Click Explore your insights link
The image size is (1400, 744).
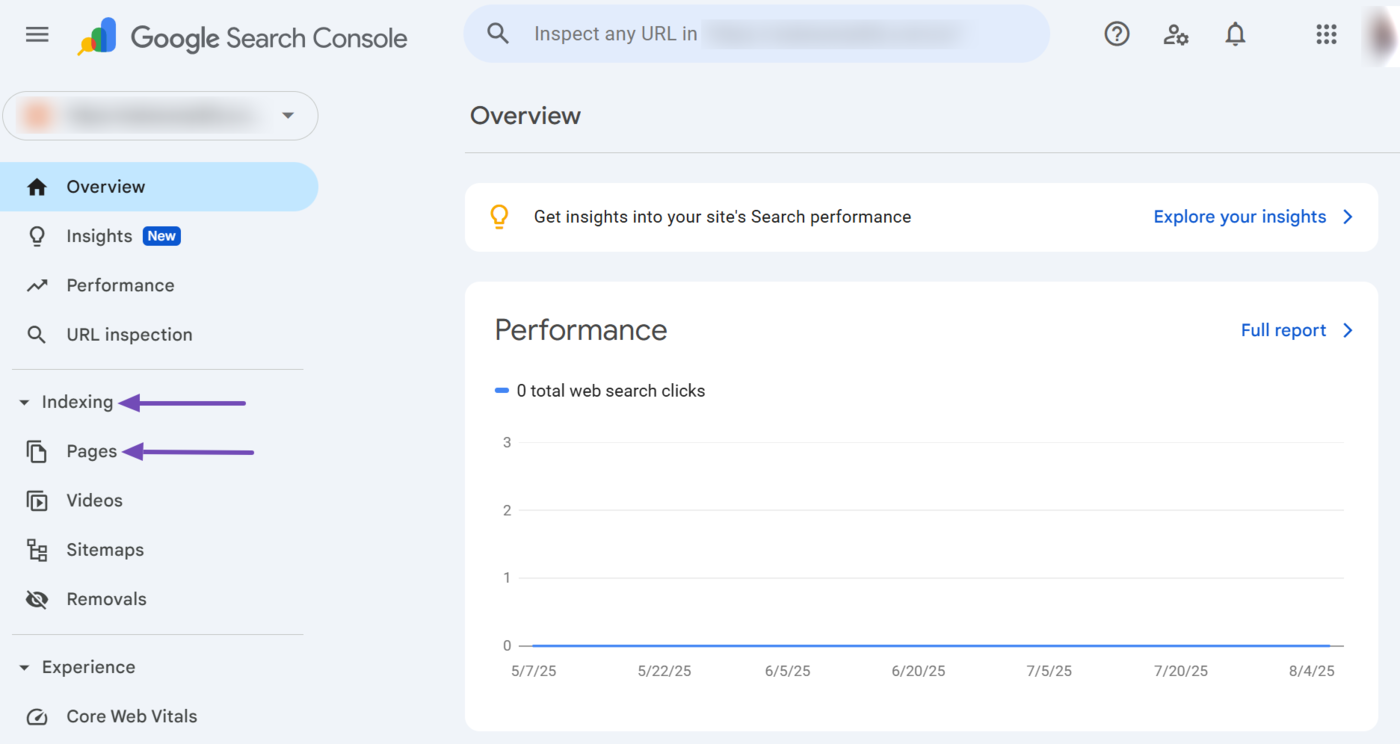tap(1240, 217)
